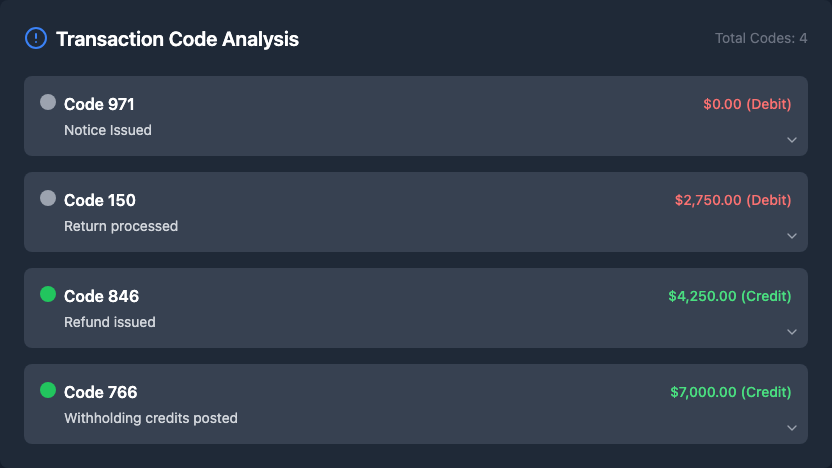Click the alert info icon beside title
This screenshot has height=468, width=832.
[x=35, y=39]
